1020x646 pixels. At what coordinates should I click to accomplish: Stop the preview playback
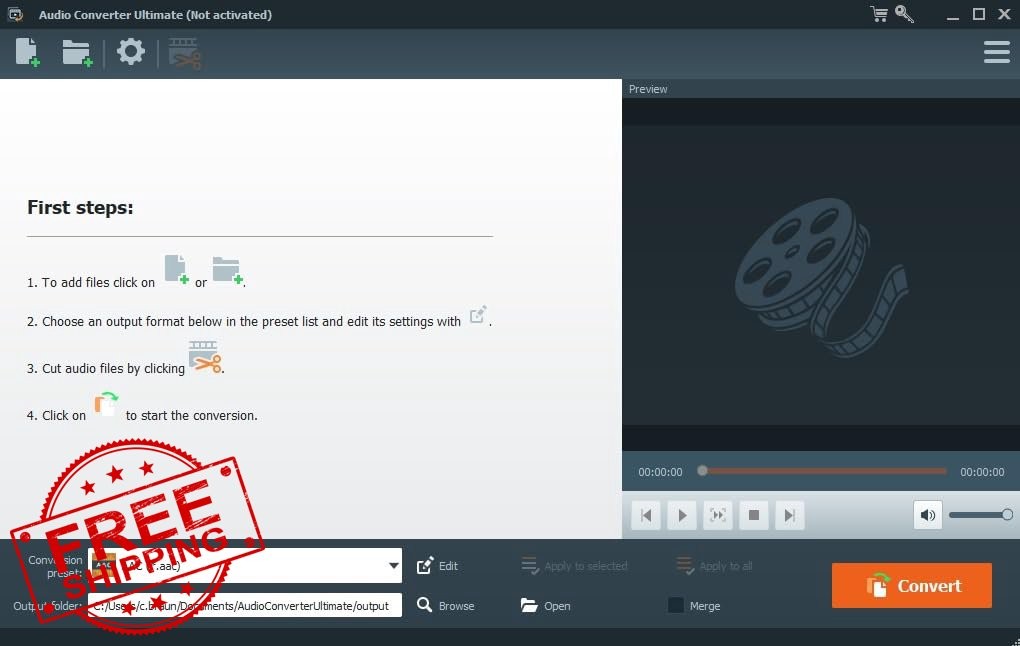click(754, 515)
